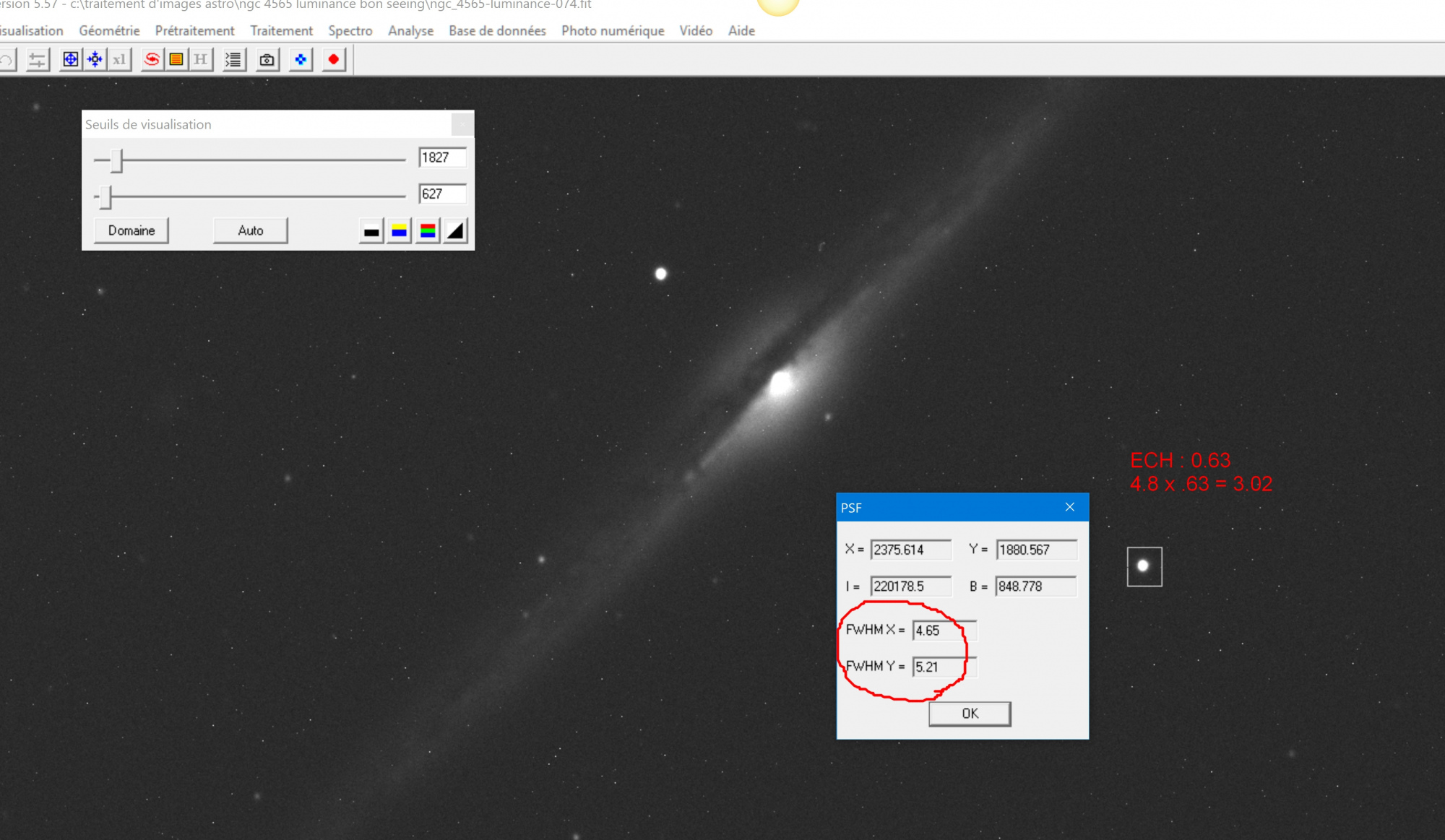
Task: Select black and white palette swatch
Action: (371, 231)
